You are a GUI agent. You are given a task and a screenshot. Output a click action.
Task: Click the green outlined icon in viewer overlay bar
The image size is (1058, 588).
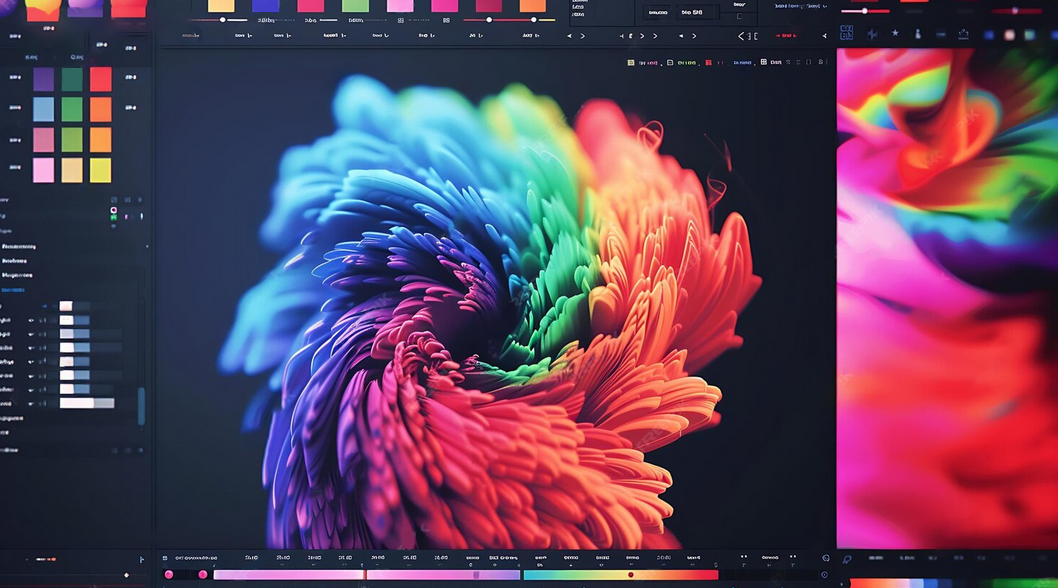[670, 62]
